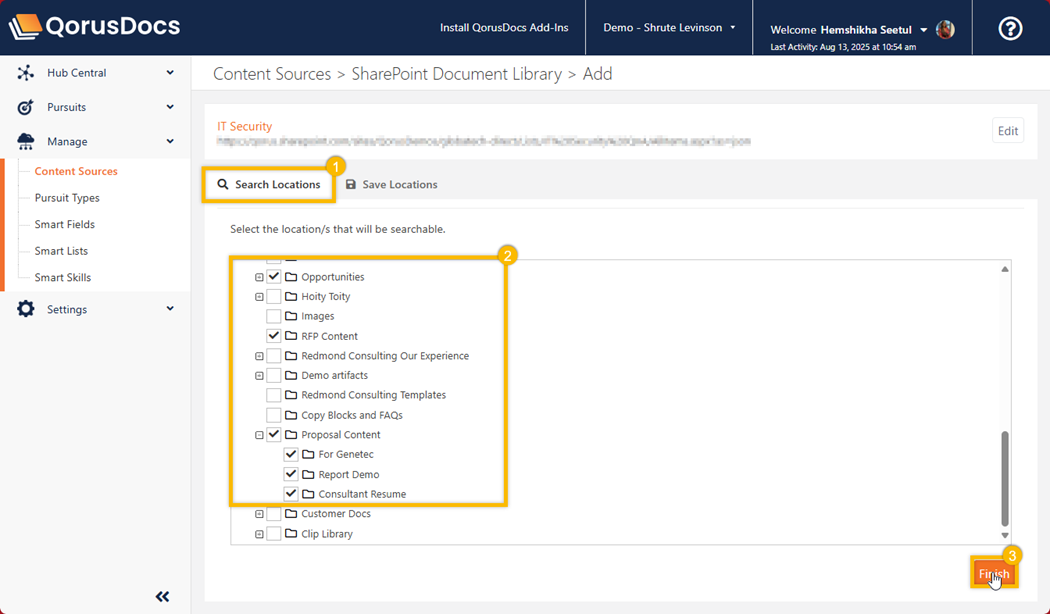Open the Demo - Shrute Levinson dropdown
Screen dimensions: 1050x614
point(669,28)
